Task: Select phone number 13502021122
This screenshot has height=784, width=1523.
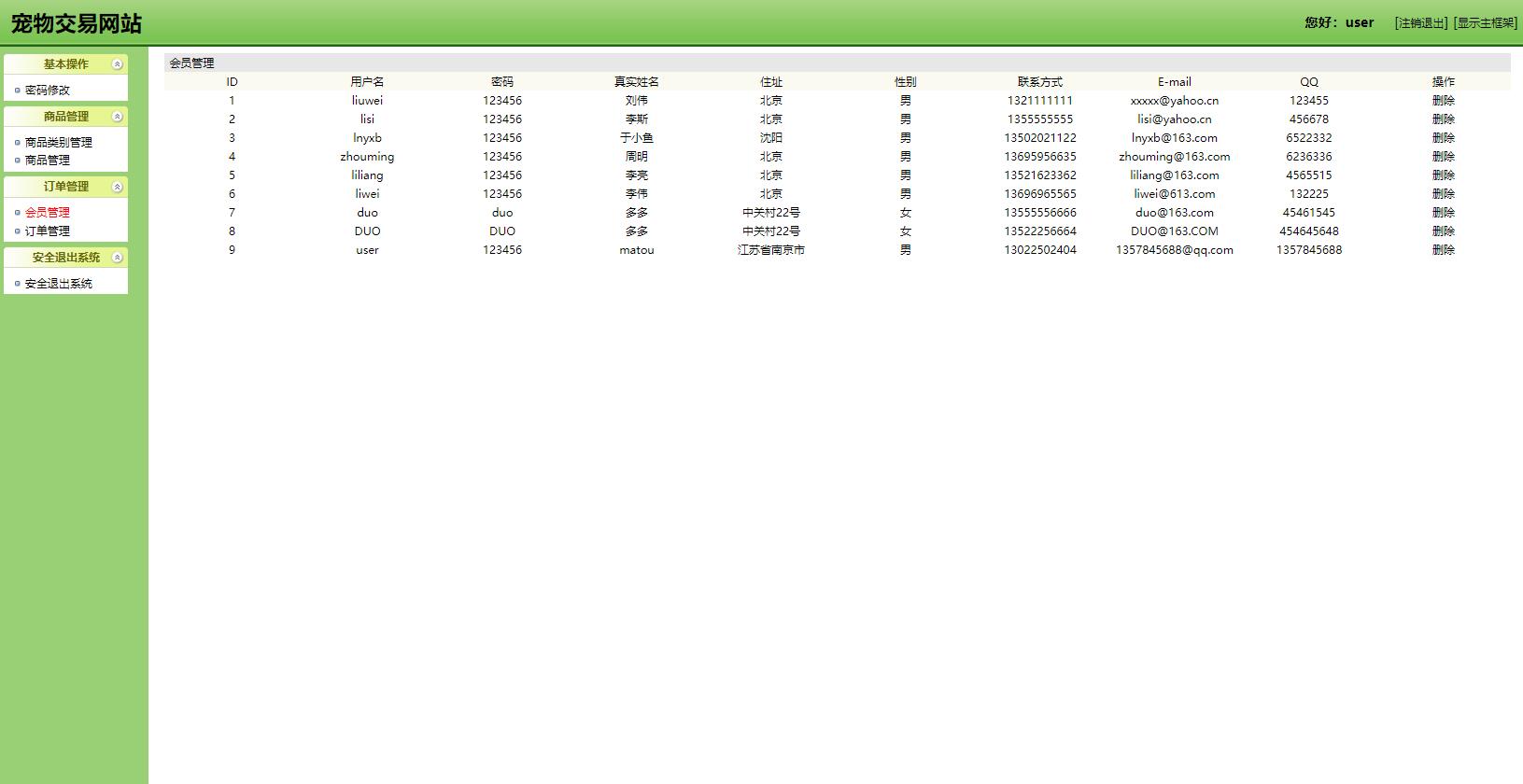Action: pos(1040,138)
